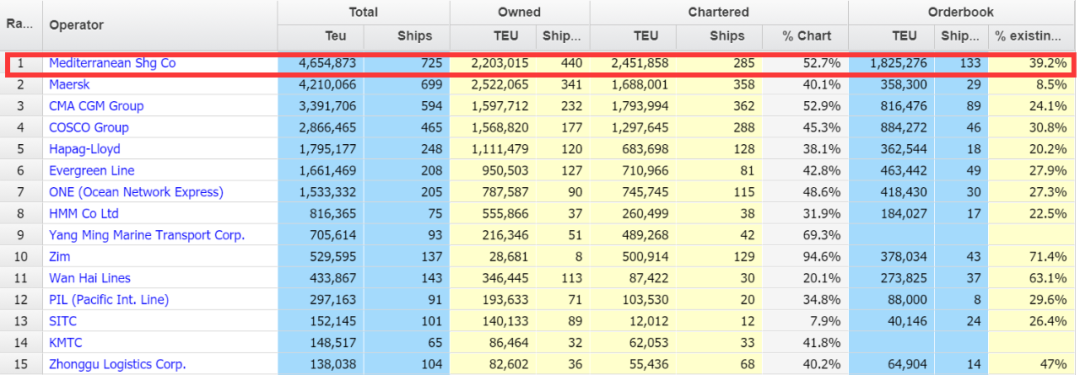This screenshot has height=375, width=1080.
Task: Open the Wan Hai Lines link
Action: [90, 278]
